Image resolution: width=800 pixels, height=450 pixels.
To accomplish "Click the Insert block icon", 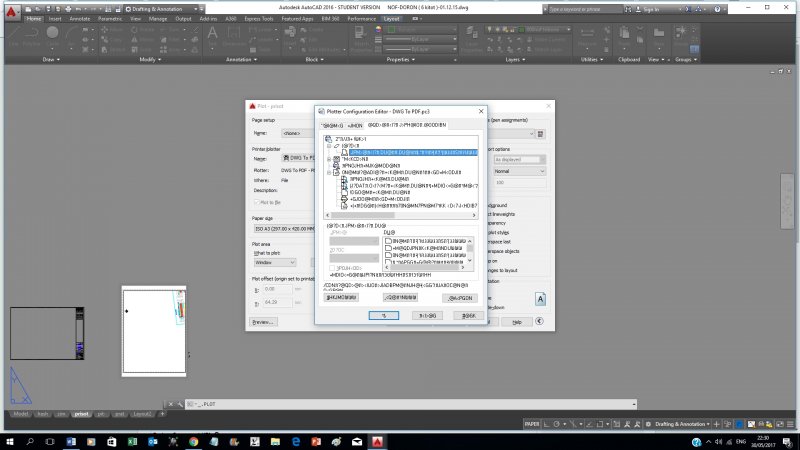I will (x=290, y=33).
